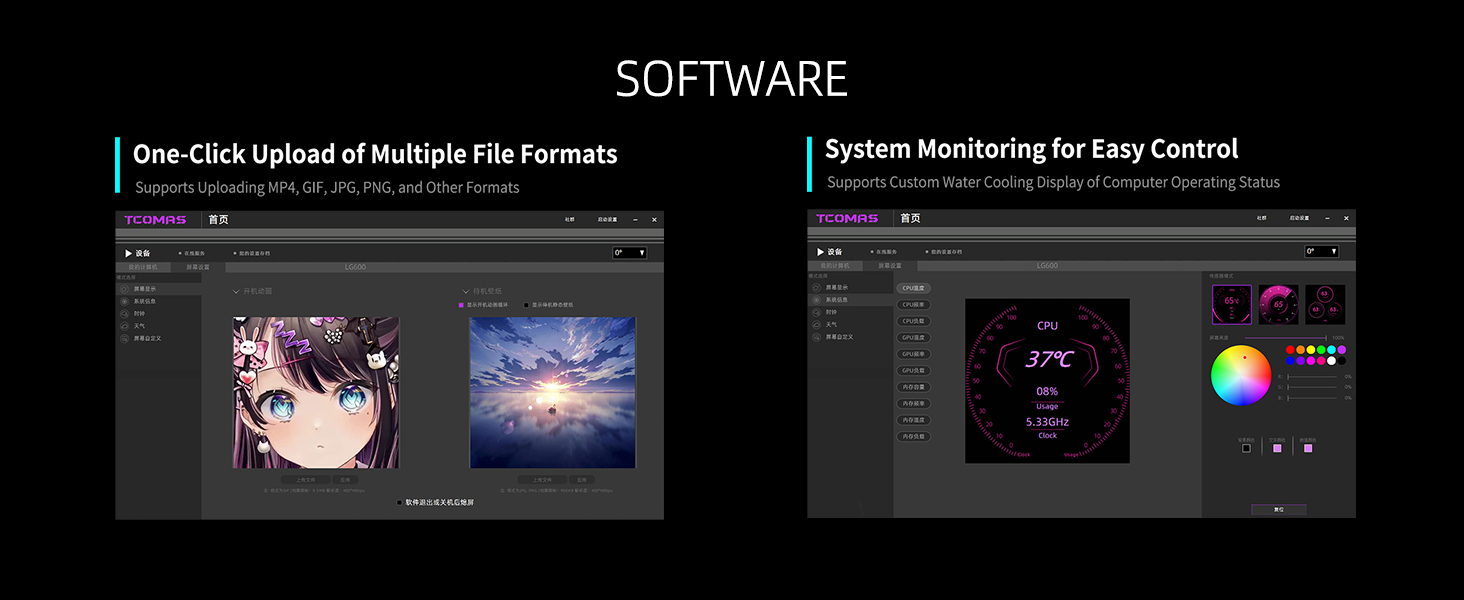
Task: Switch to 屏幕设置 tab in the file upload window
Action: [x=198, y=267]
